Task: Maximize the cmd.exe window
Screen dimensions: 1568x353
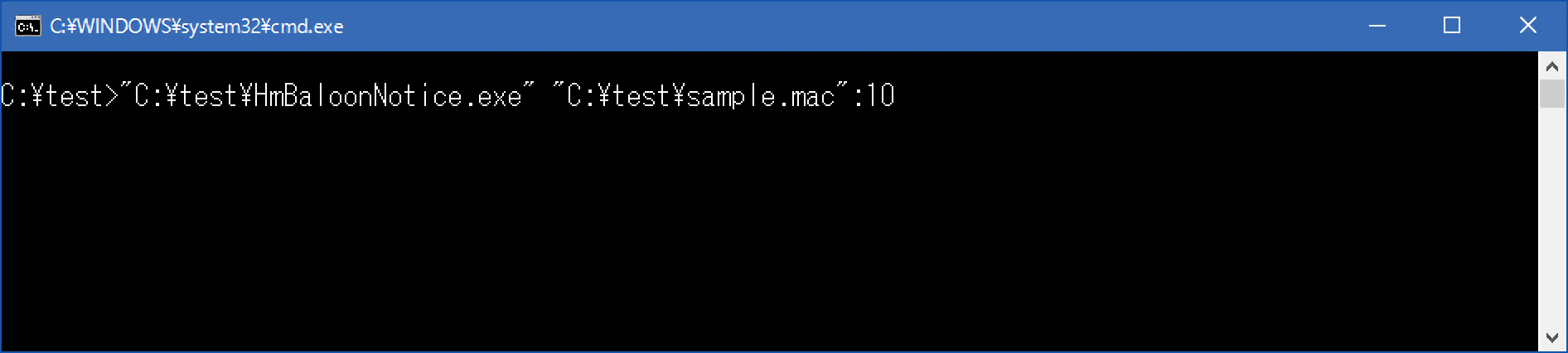Action: (1452, 26)
